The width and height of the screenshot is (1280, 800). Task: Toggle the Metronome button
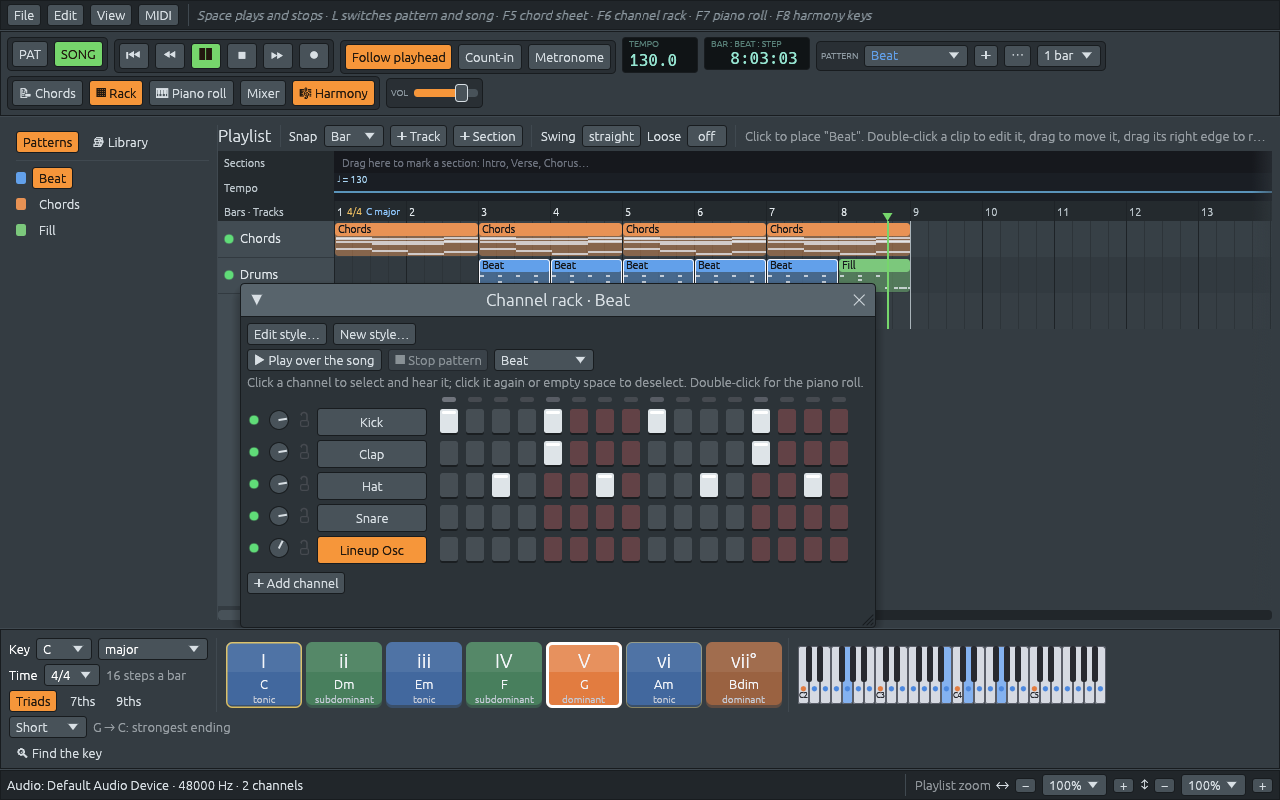pos(569,57)
